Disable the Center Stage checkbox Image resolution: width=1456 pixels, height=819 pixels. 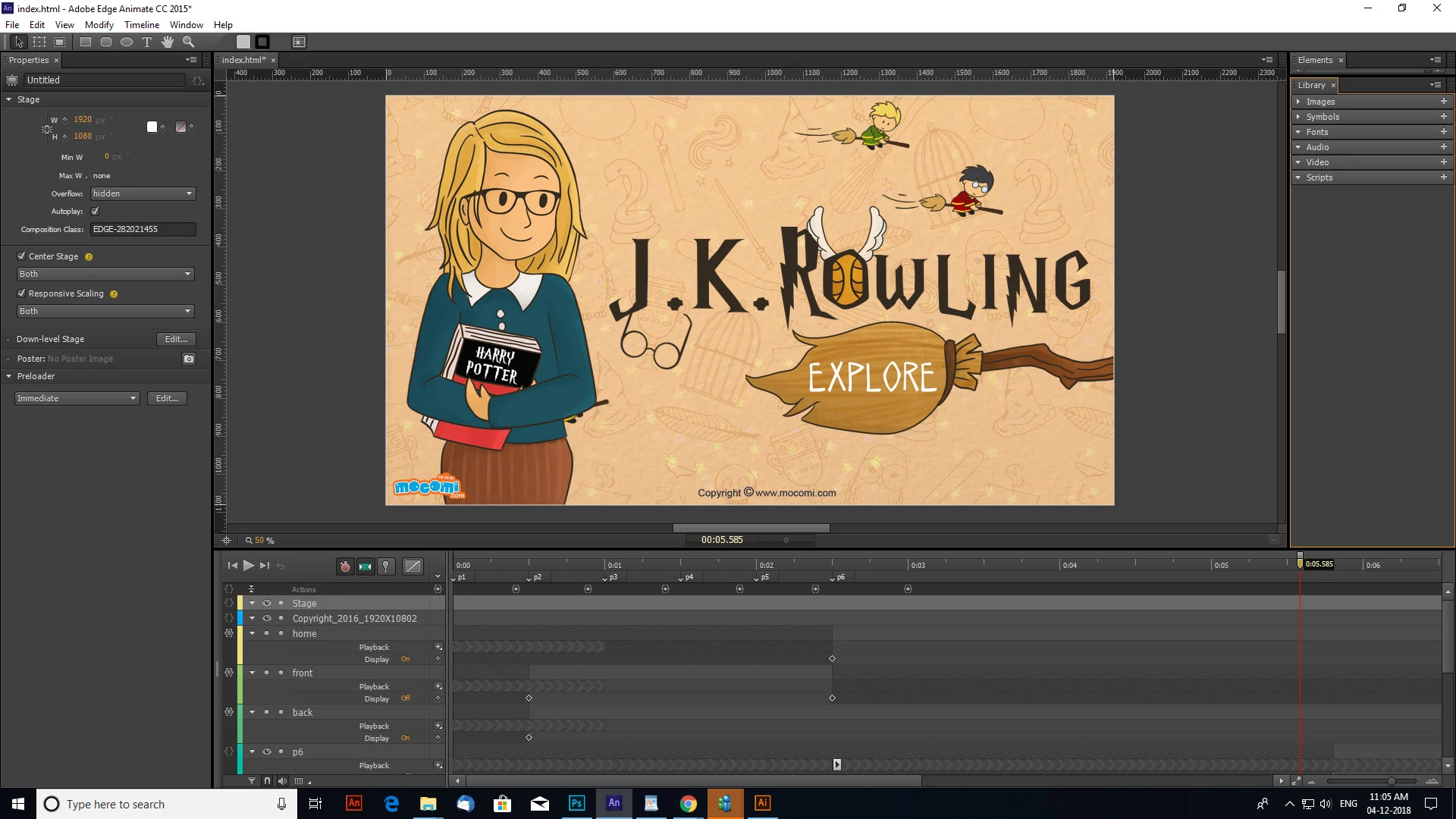click(21, 256)
